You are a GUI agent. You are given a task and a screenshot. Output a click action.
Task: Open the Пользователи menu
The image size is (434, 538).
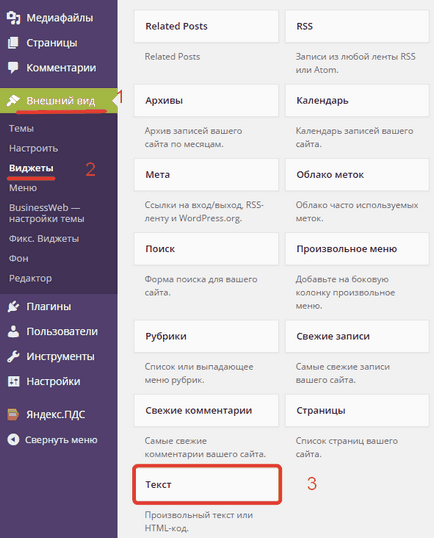[x=62, y=331]
